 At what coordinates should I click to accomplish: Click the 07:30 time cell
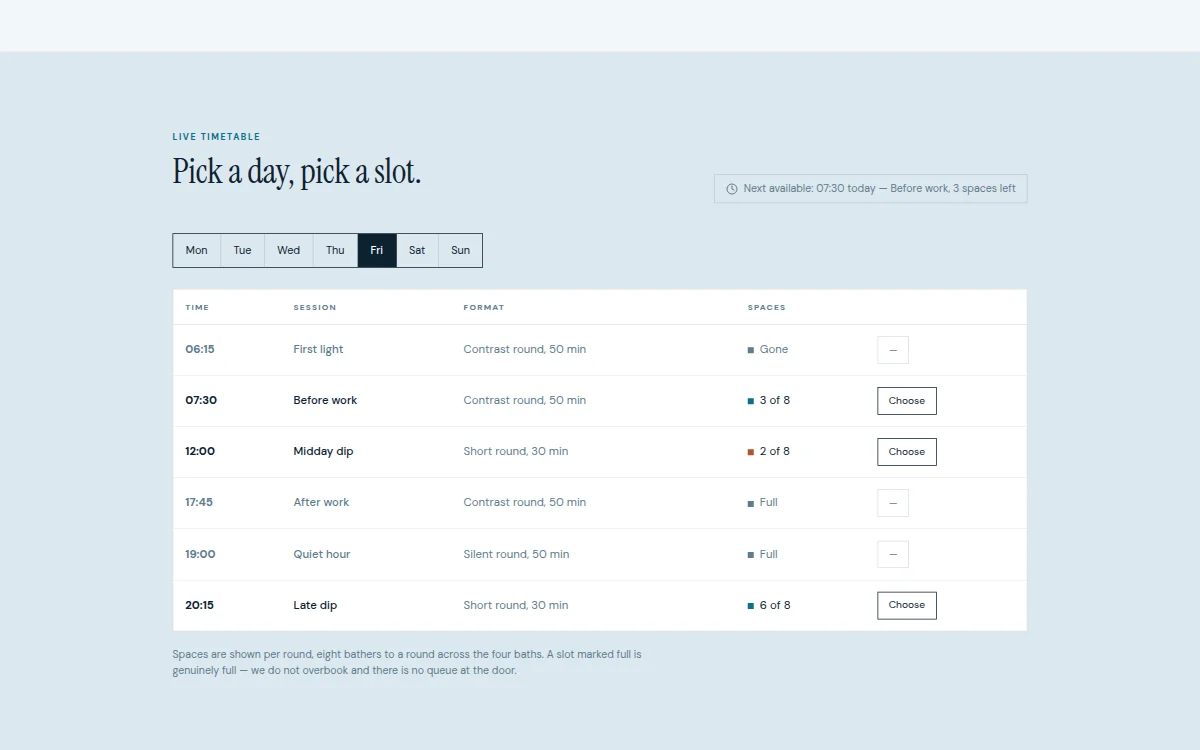coord(201,400)
